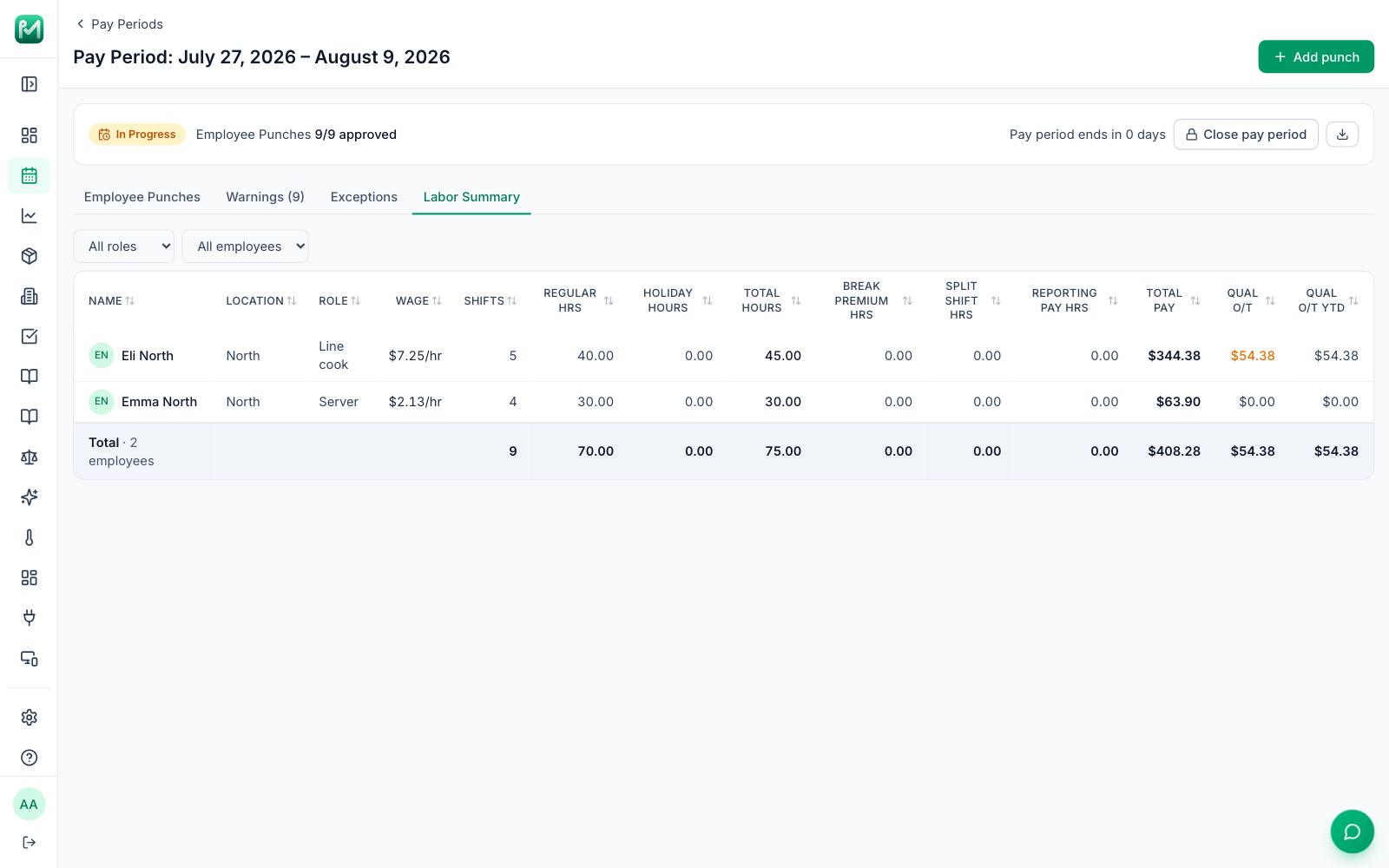This screenshot has width=1389, height=868.
Task: Sort by Qual O/T YTD column header
Action: tap(1328, 300)
